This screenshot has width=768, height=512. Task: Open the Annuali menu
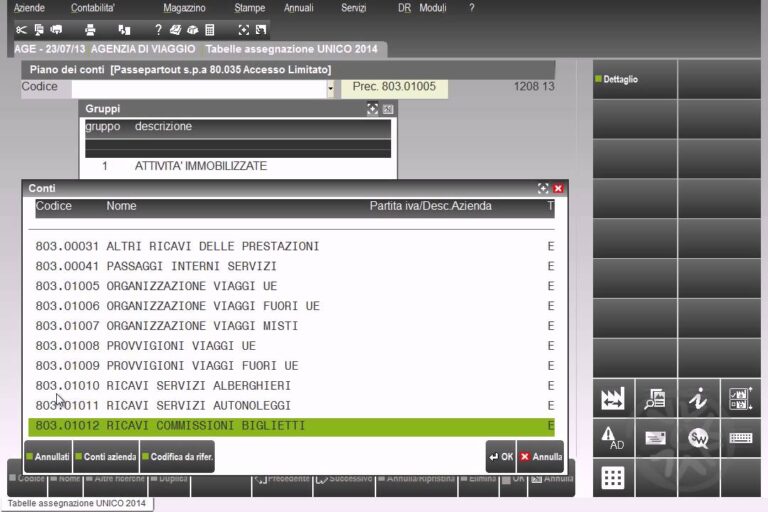click(298, 8)
